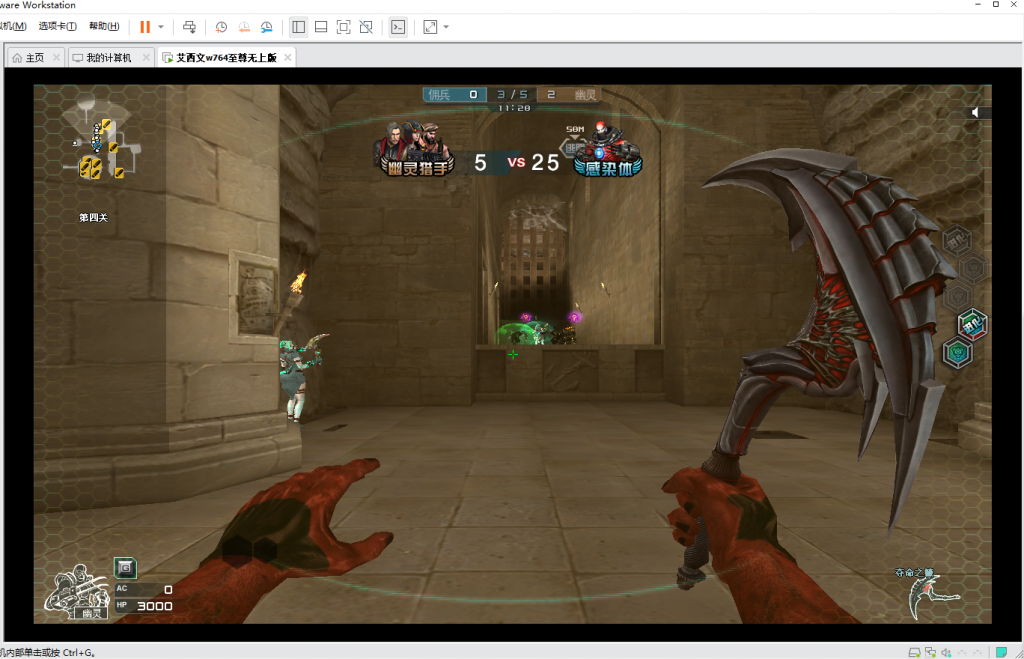Click the enemy character beside the pillar
Image resolution: width=1024 pixels, height=659 pixels.
(299, 377)
